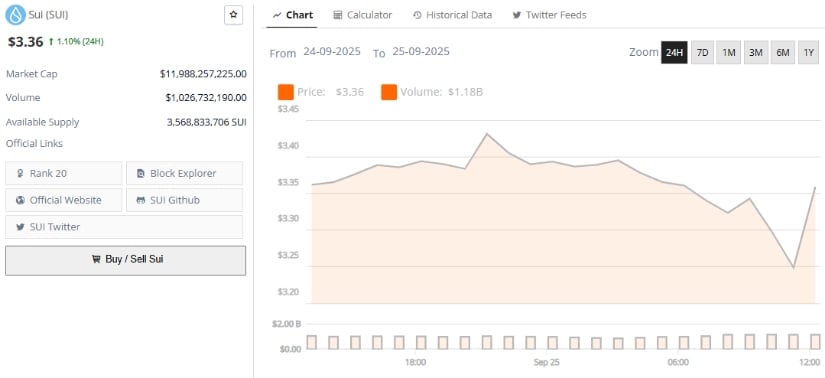Click the last volume bar at 12:00
The width and height of the screenshot is (825, 378).
pyautogui.click(x=816, y=342)
